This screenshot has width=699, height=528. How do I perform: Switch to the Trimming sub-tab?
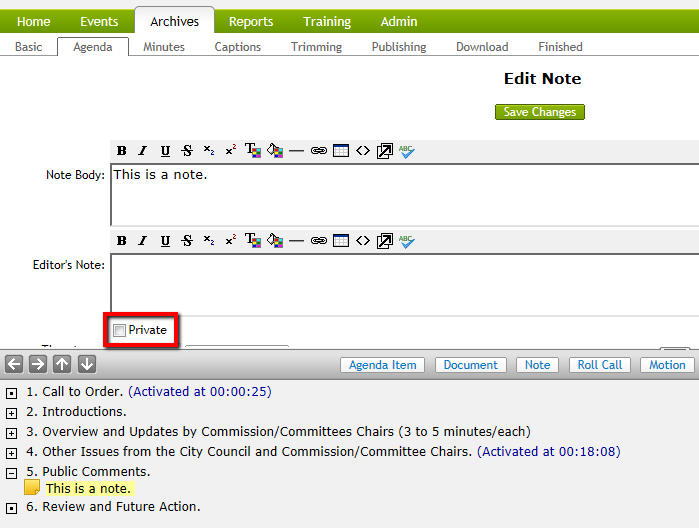coord(317,47)
